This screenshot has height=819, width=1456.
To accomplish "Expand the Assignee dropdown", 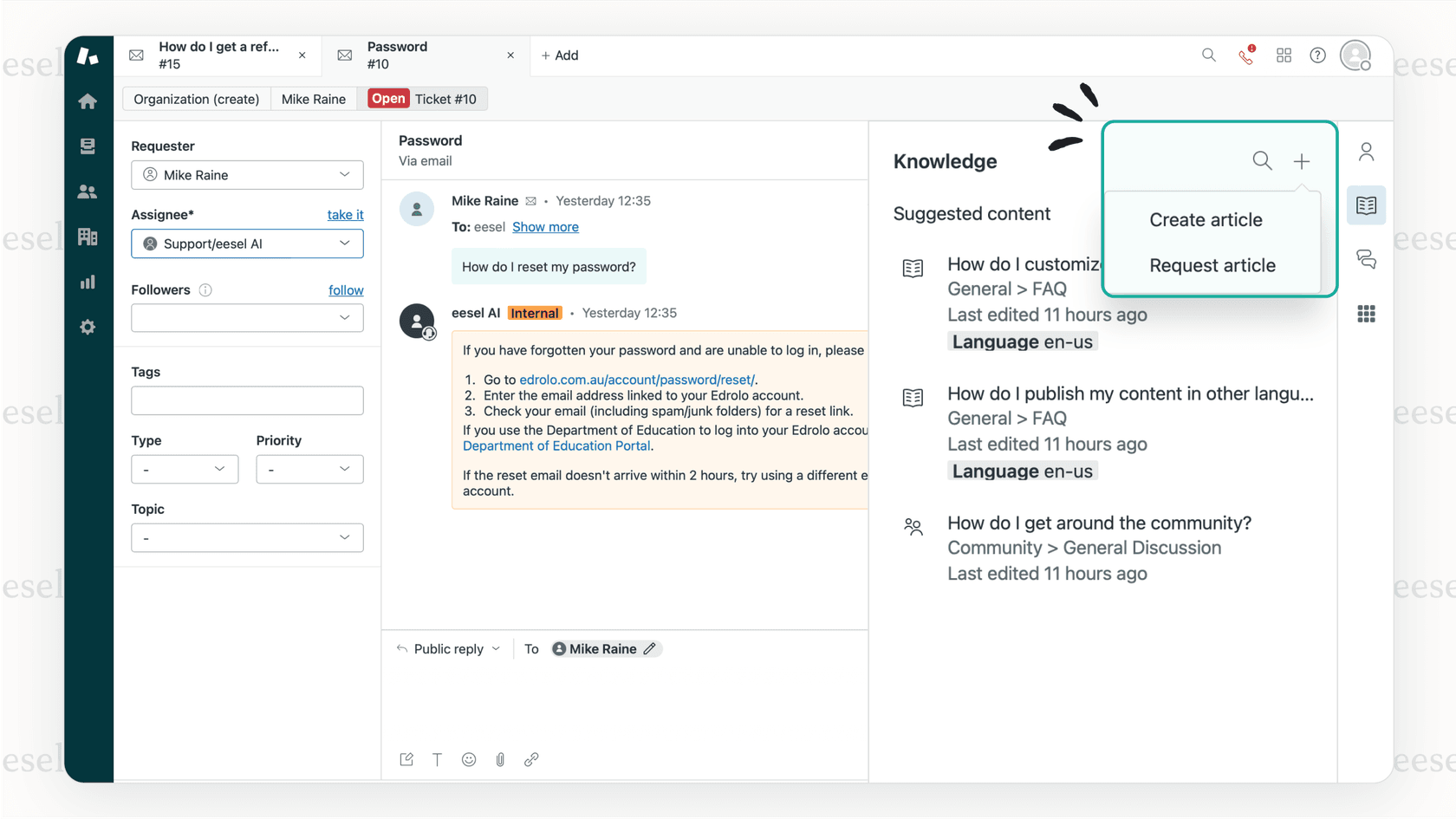I will click(x=247, y=244).
